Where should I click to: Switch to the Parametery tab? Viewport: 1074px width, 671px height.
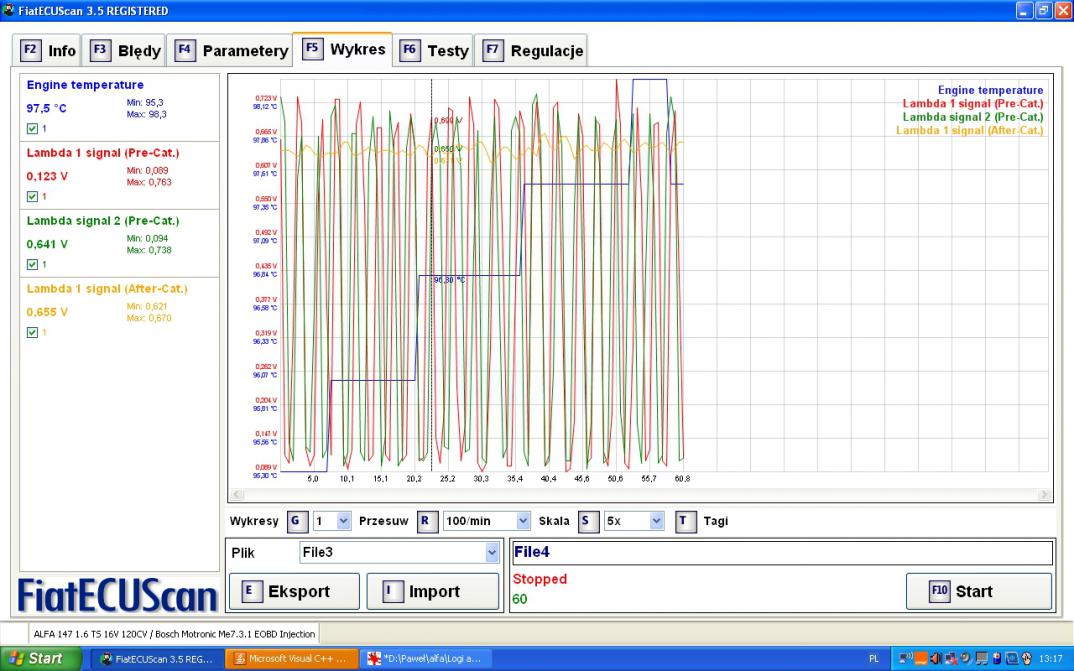click(x=245, y=50)
